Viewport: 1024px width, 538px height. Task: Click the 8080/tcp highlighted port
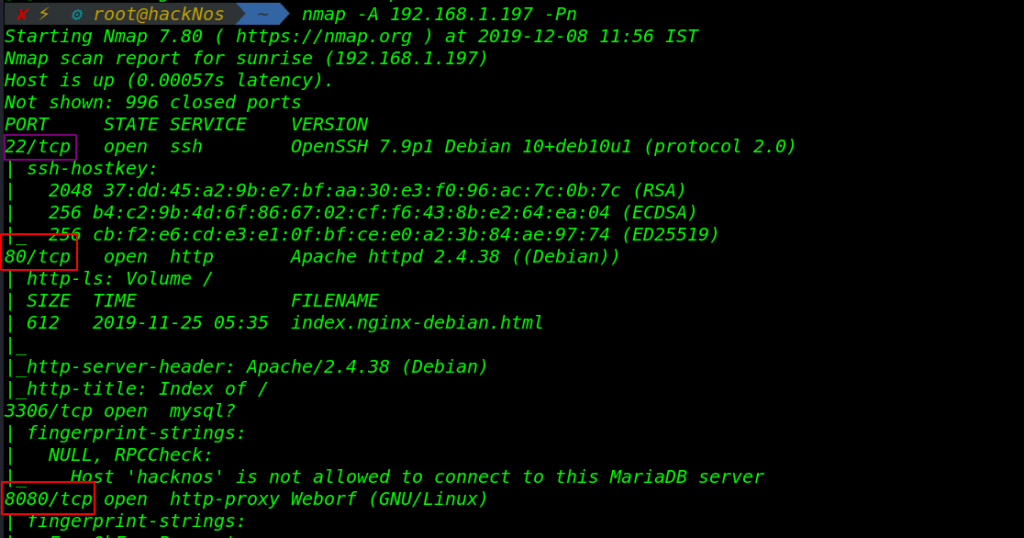point(48,499)
